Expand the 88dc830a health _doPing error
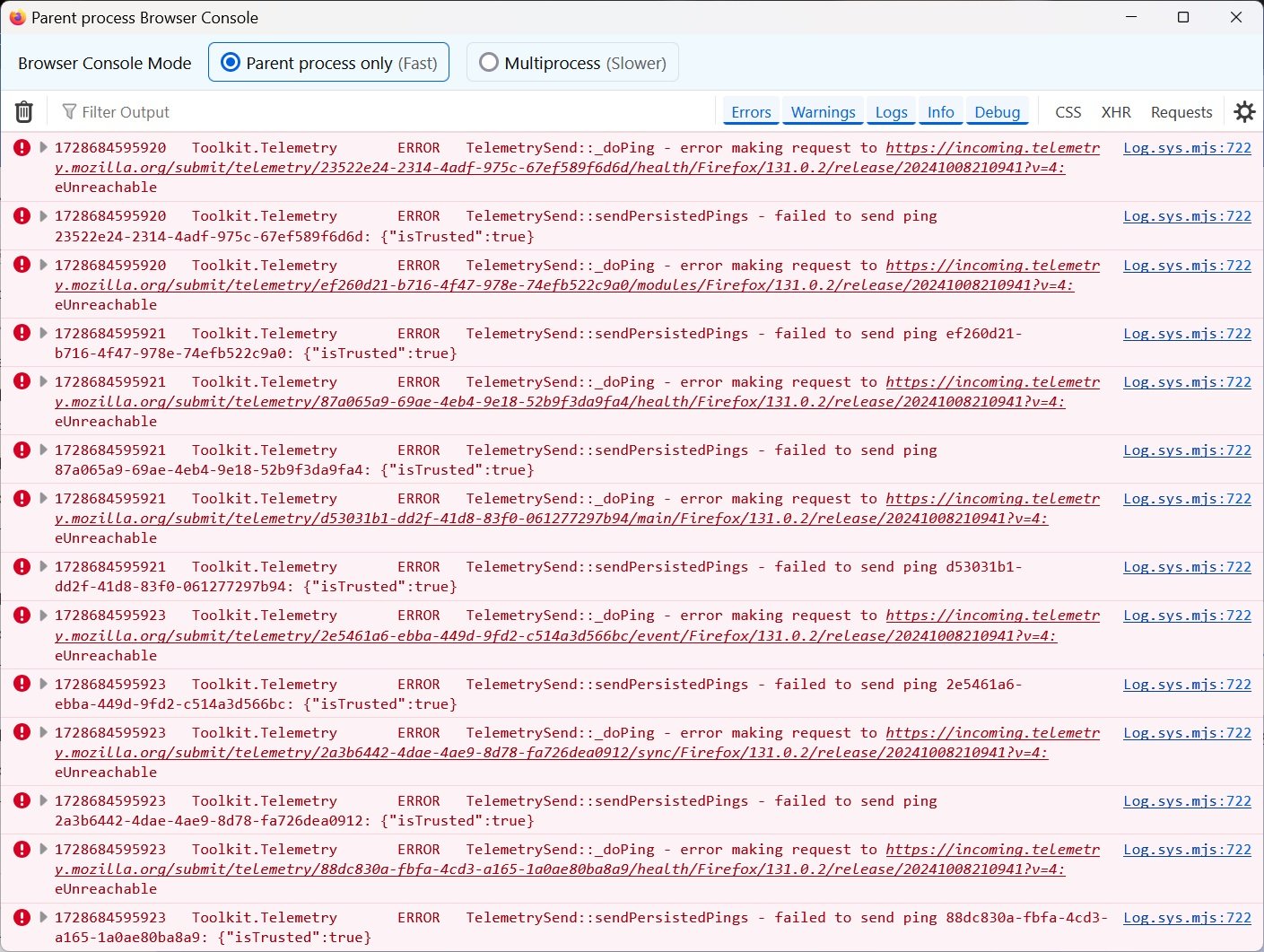The width and height of the screenshot is (1264, 952). (42, 849)
